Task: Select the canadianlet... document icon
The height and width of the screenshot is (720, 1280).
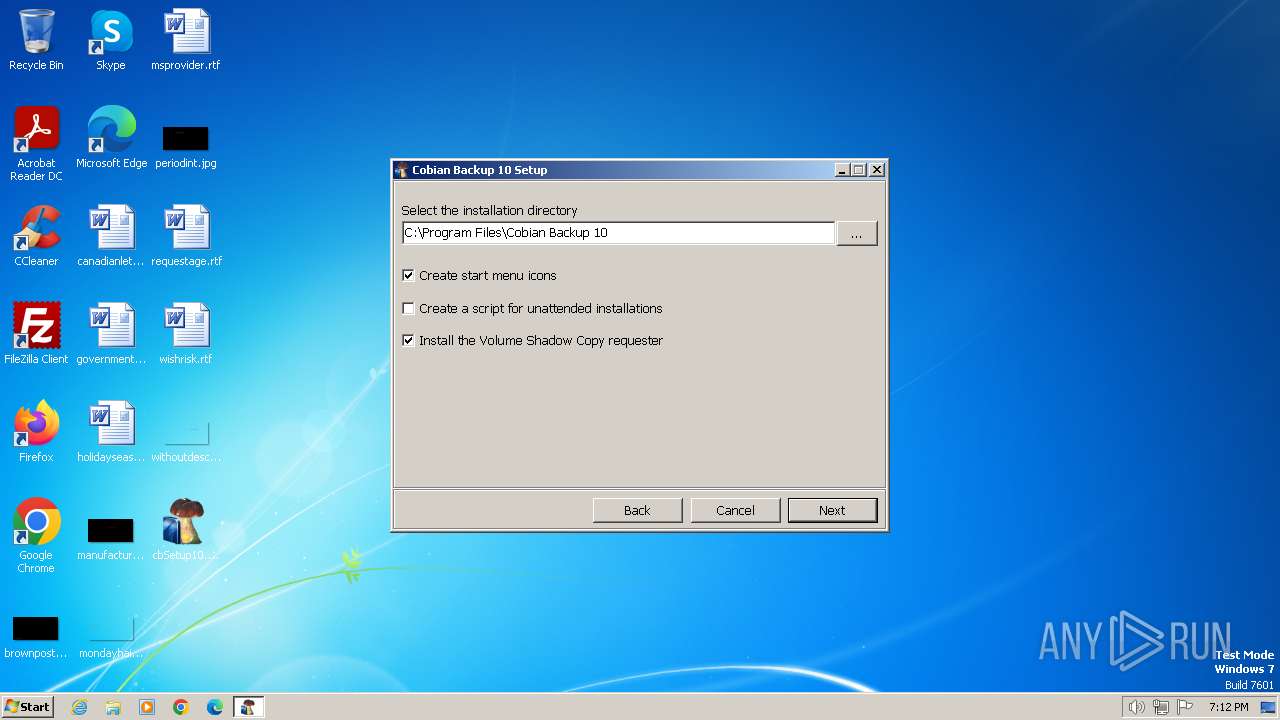Action: (x=111, y=236)
